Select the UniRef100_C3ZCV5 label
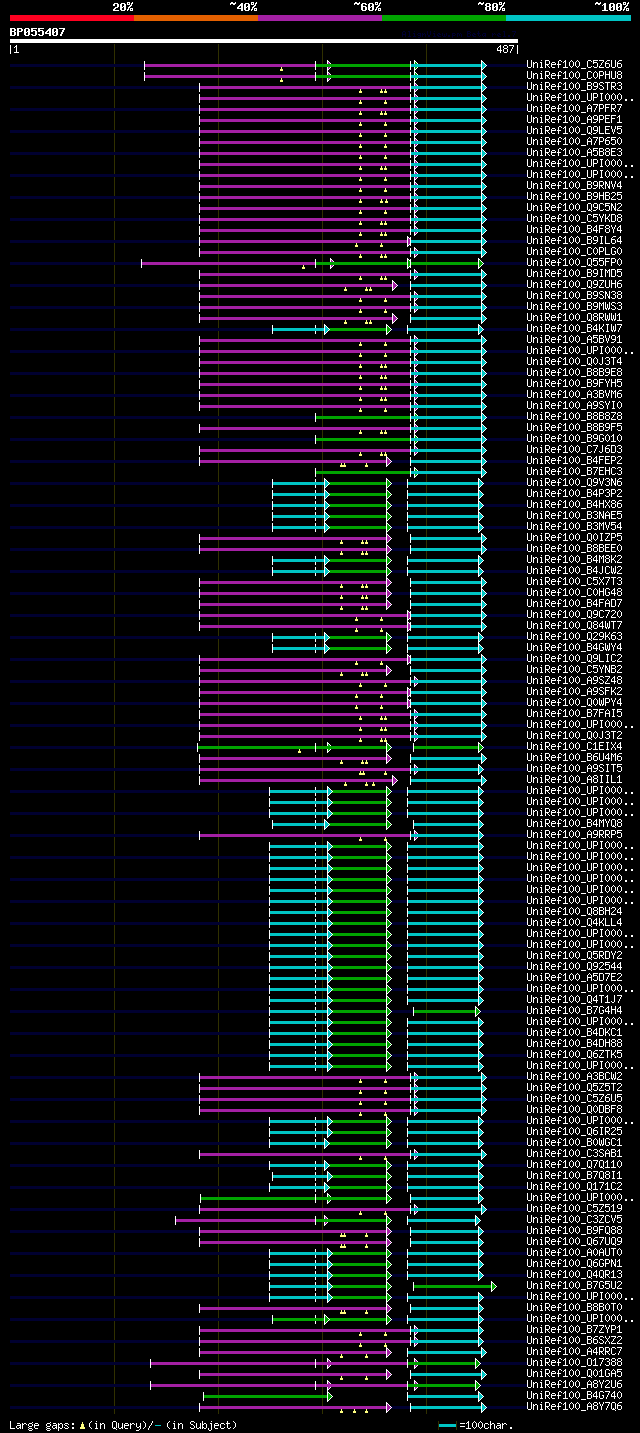This screenshot has height=1433, width=640. pos(574,1220)
